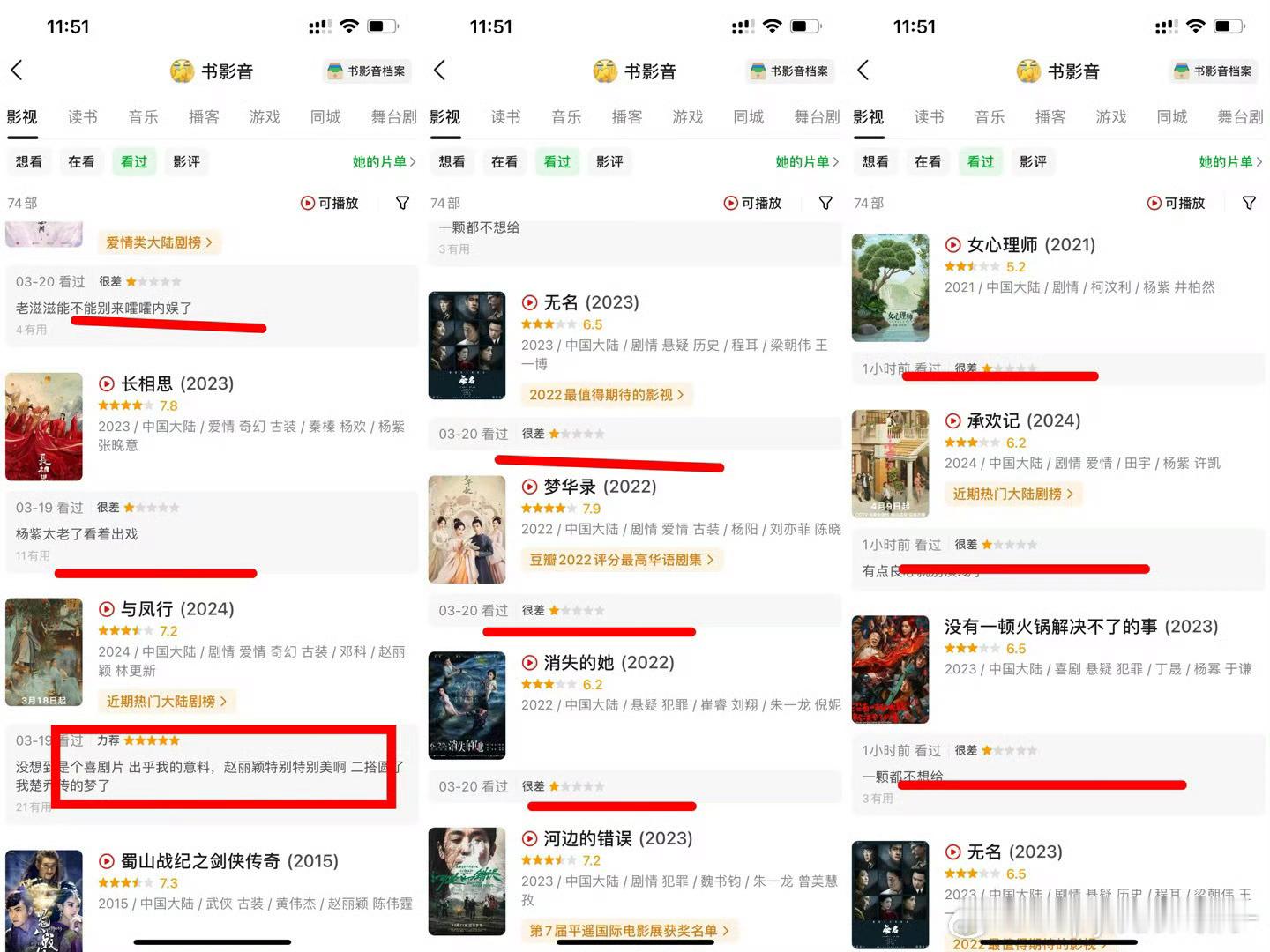Toggle 可播放 filter on middle panel
This screenshot has height=952, width=1270.
tap(753, 203)
